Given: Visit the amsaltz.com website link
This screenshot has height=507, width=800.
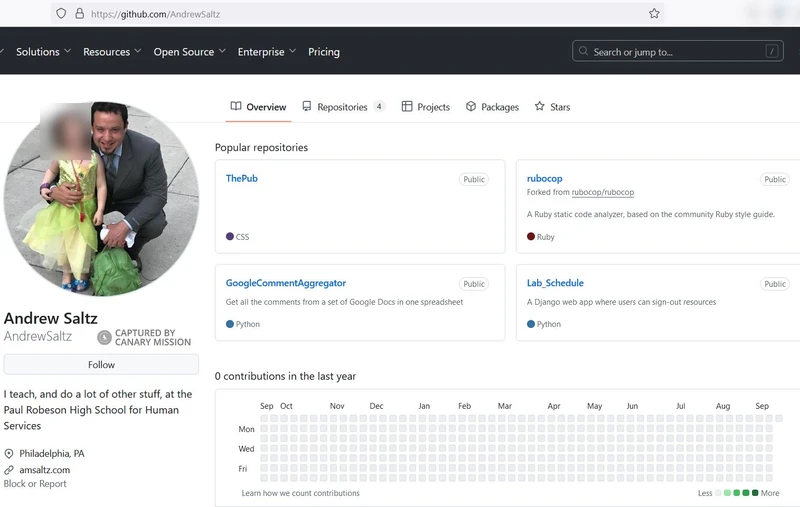Looking at the screenshot, I should (45, 469).
